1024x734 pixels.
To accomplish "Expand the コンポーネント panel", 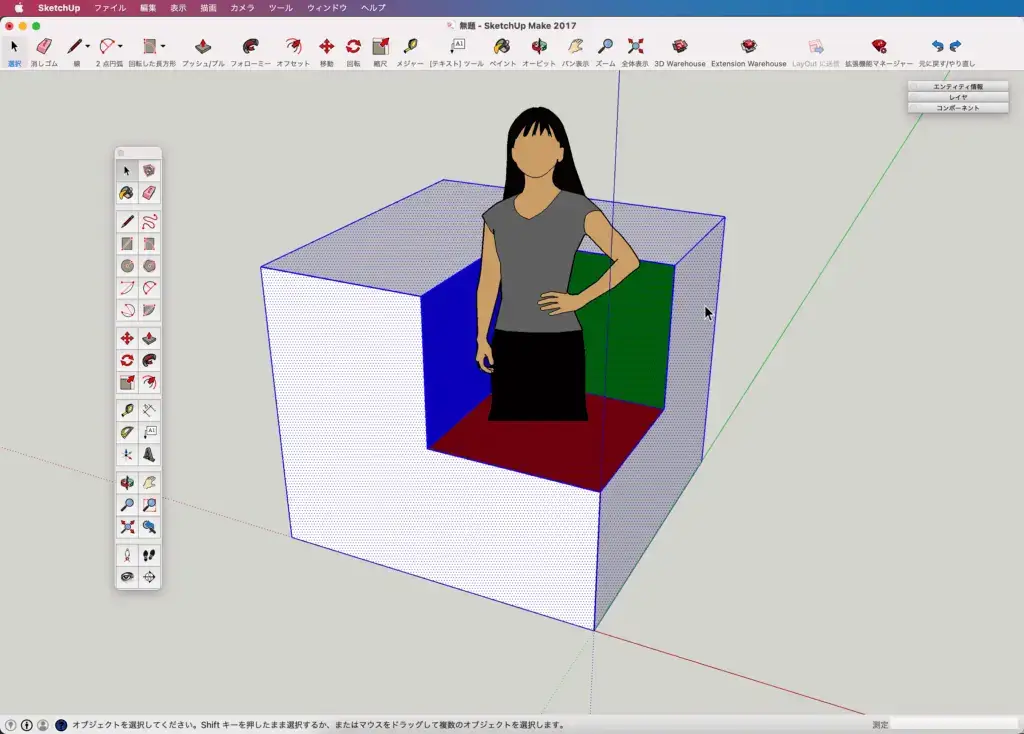I will 958,108.
